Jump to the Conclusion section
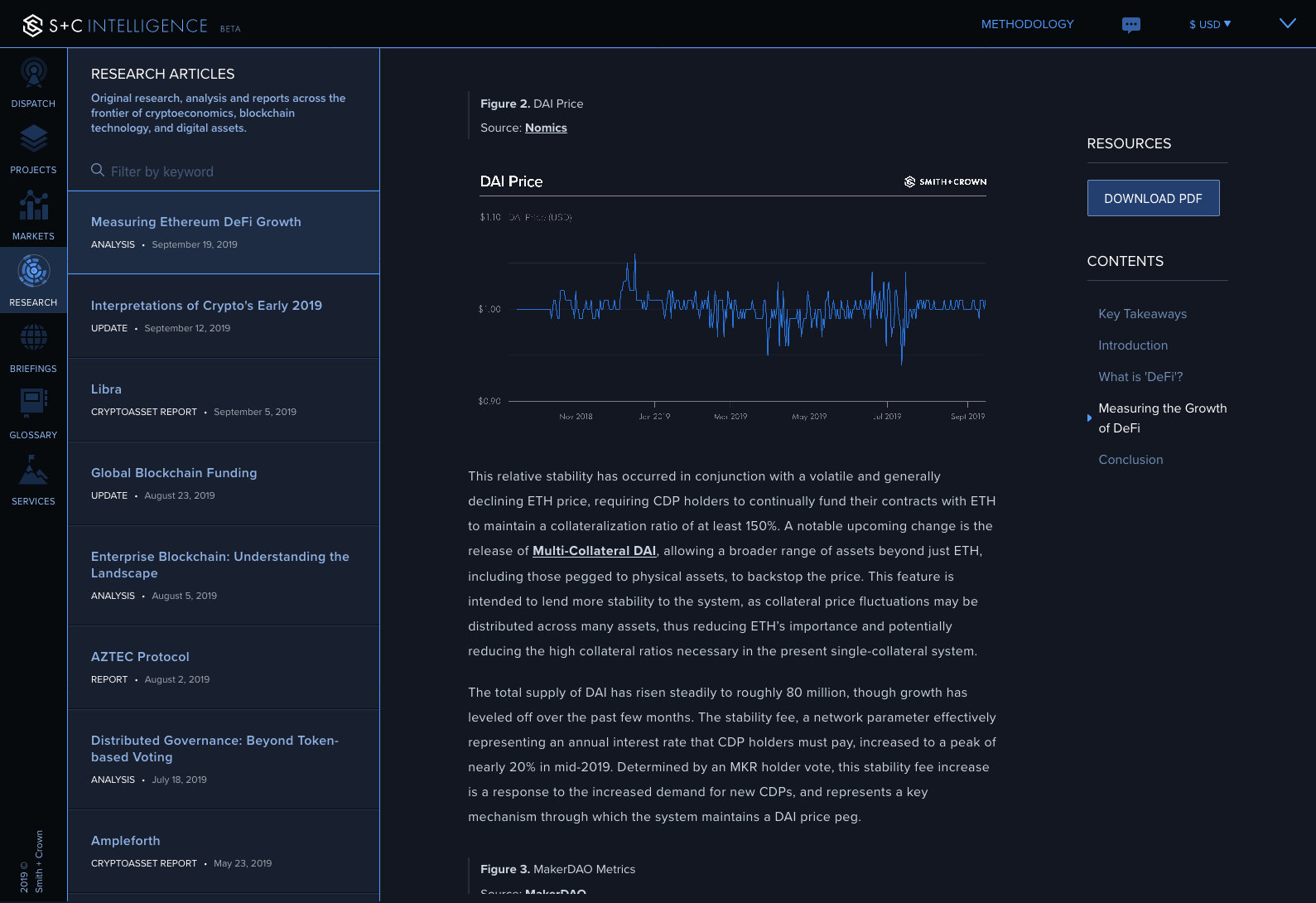1316x903 pixels. pos(1130,460)
